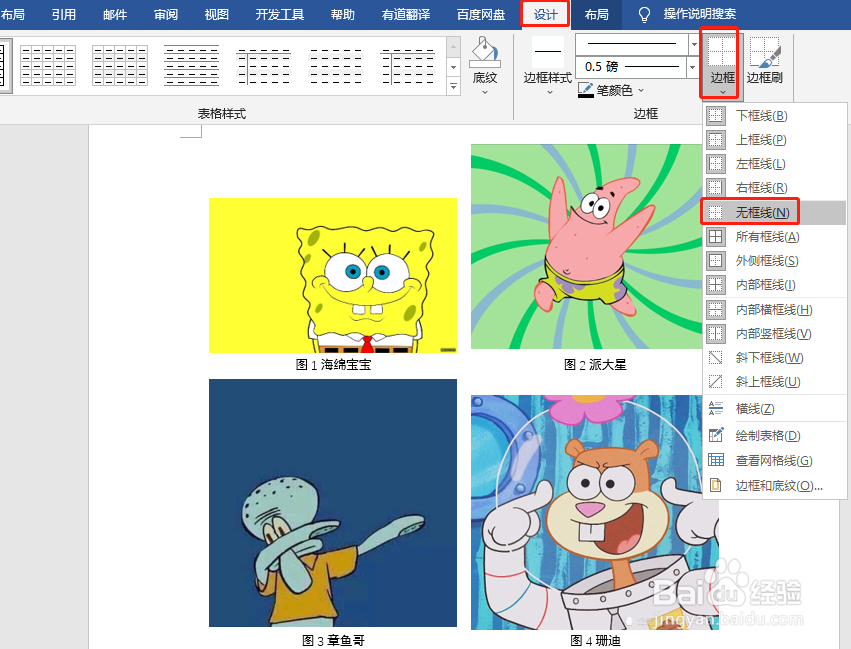Click caption 图 4 珊迪

pyautogui.click(x=595, y=640)
